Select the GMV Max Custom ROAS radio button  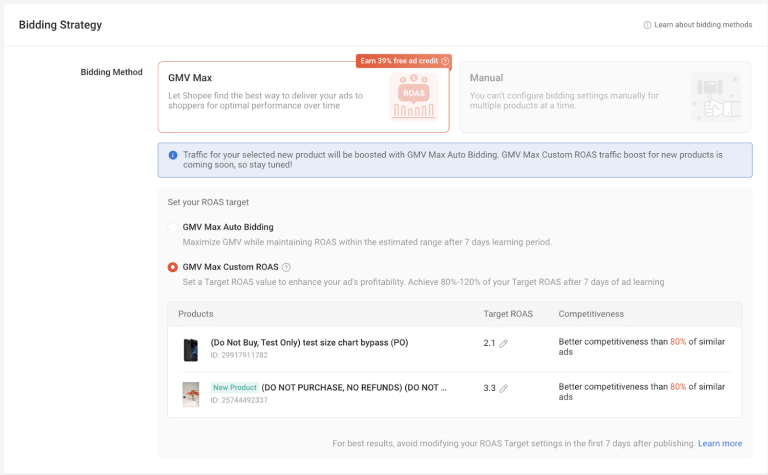click(173, 267)
